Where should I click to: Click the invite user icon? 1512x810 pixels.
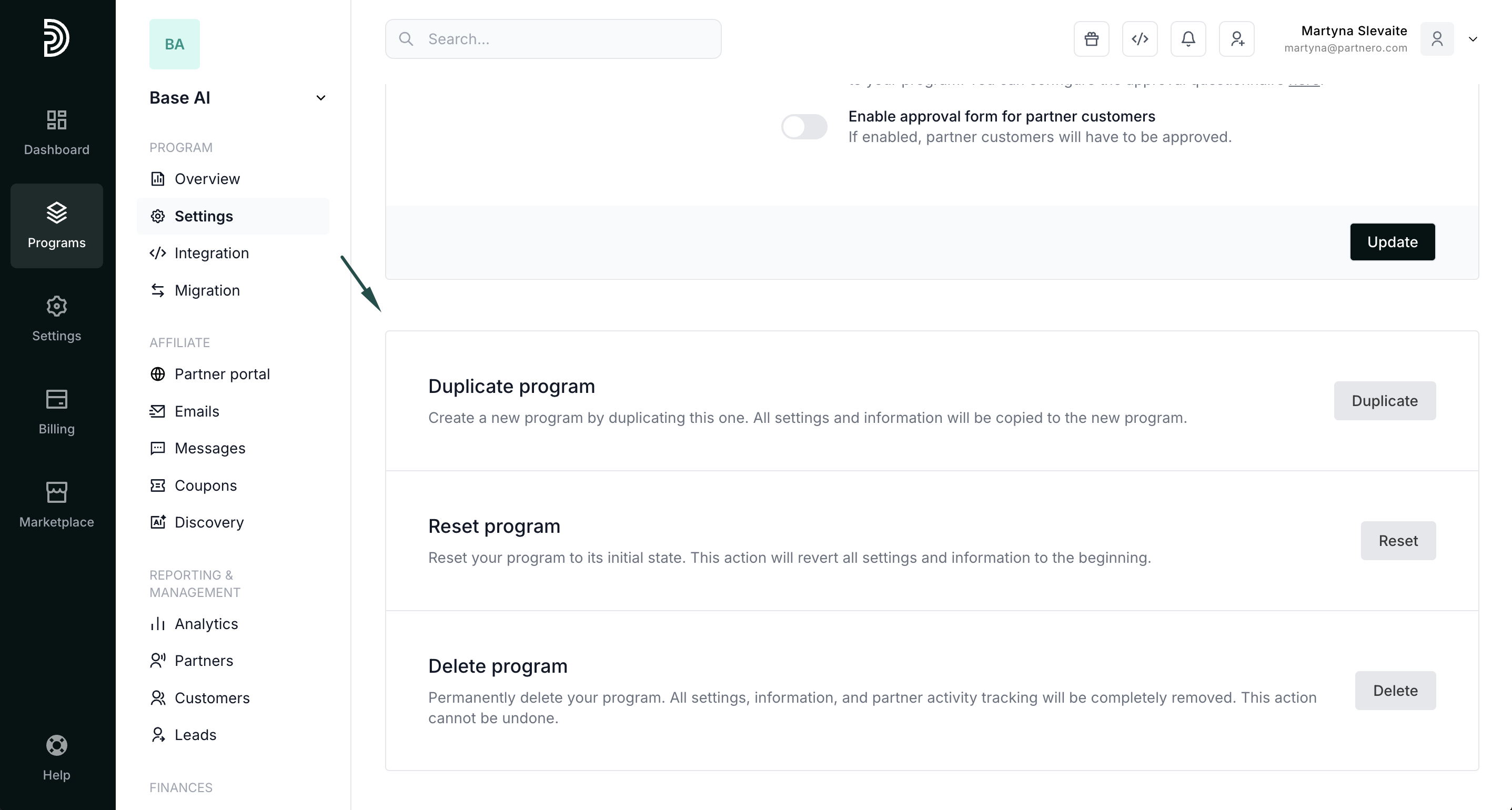pyautogui.click(x=1237, y=39)
